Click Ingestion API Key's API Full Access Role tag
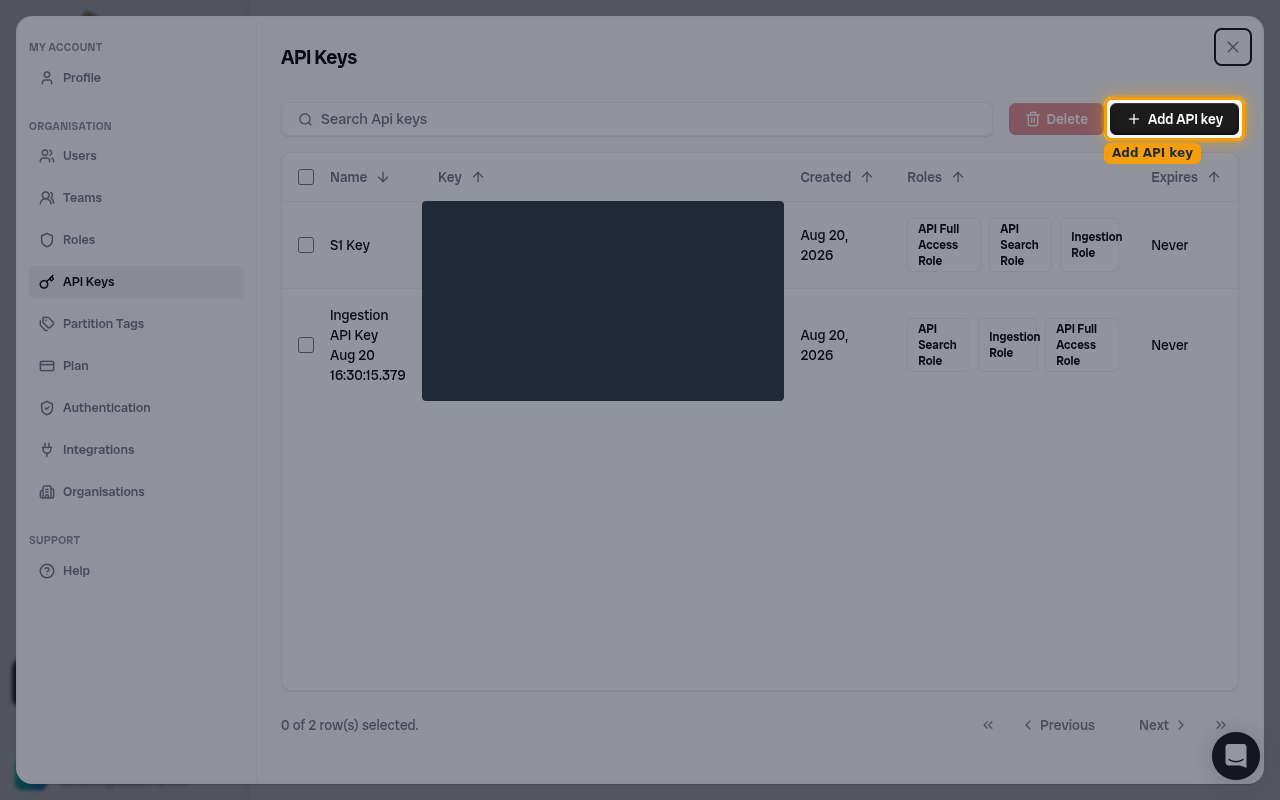The image size is (1280, 800). 1081,345
